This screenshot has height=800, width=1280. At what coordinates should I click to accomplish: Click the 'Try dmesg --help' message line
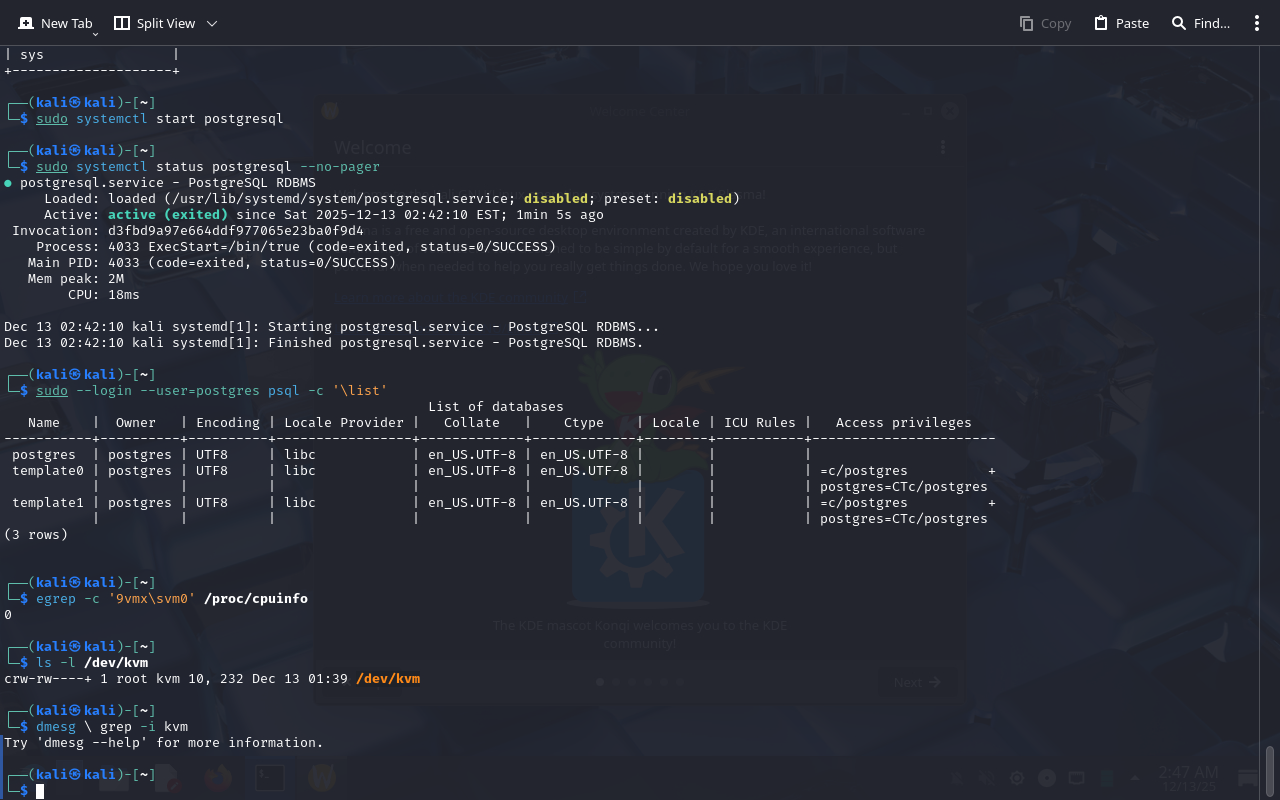164,743
